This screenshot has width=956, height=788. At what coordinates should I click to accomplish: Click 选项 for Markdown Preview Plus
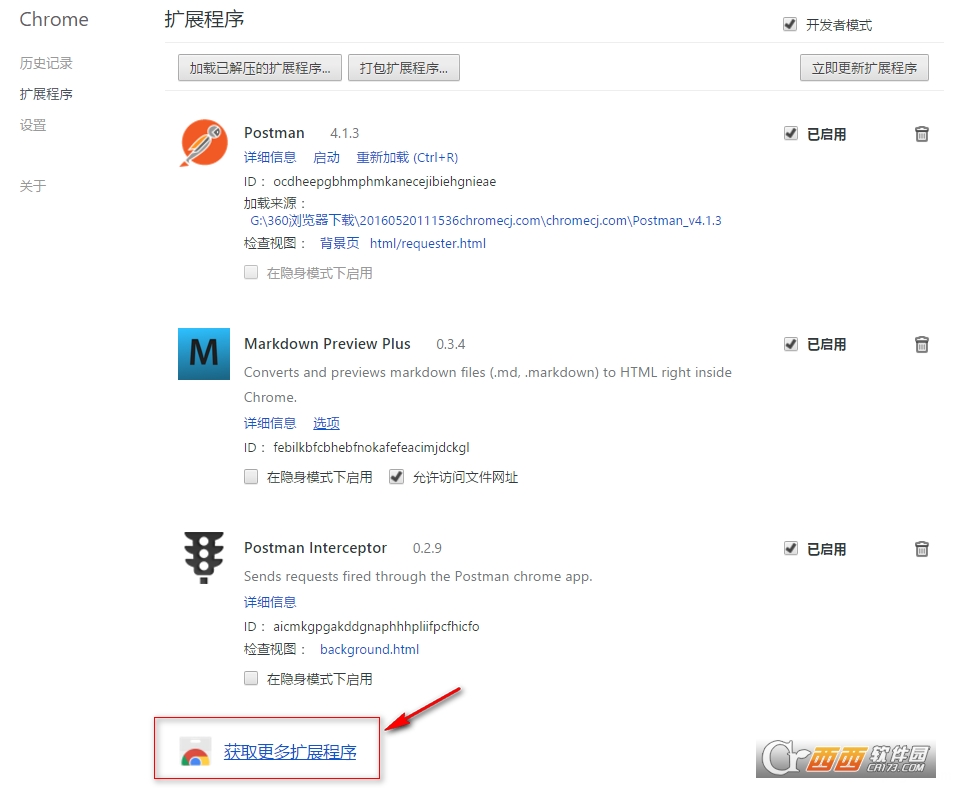coord(326,423)
